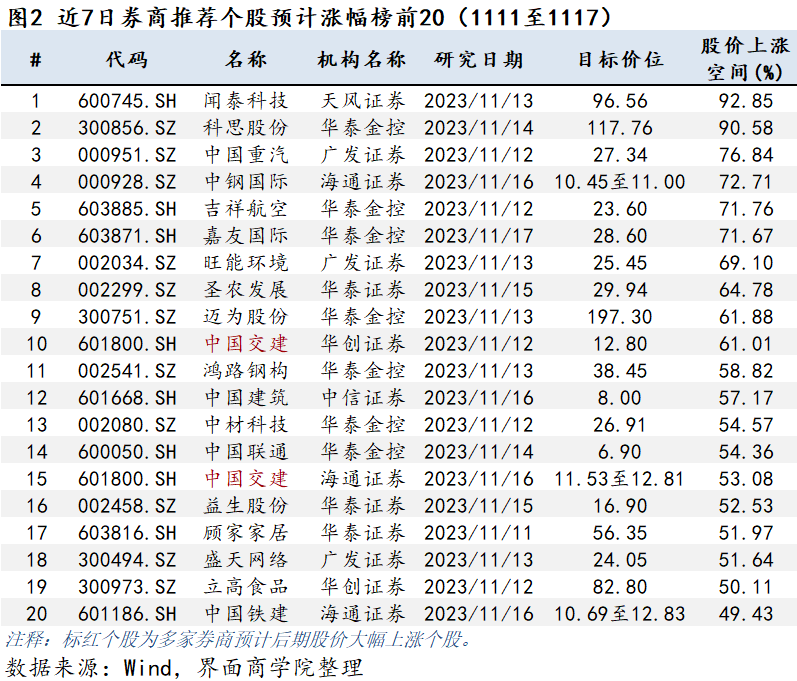The image size is (797, 681).
Task: Click target price 10.69至12.83
Action: pyautogui.click(x=620, y=613)
